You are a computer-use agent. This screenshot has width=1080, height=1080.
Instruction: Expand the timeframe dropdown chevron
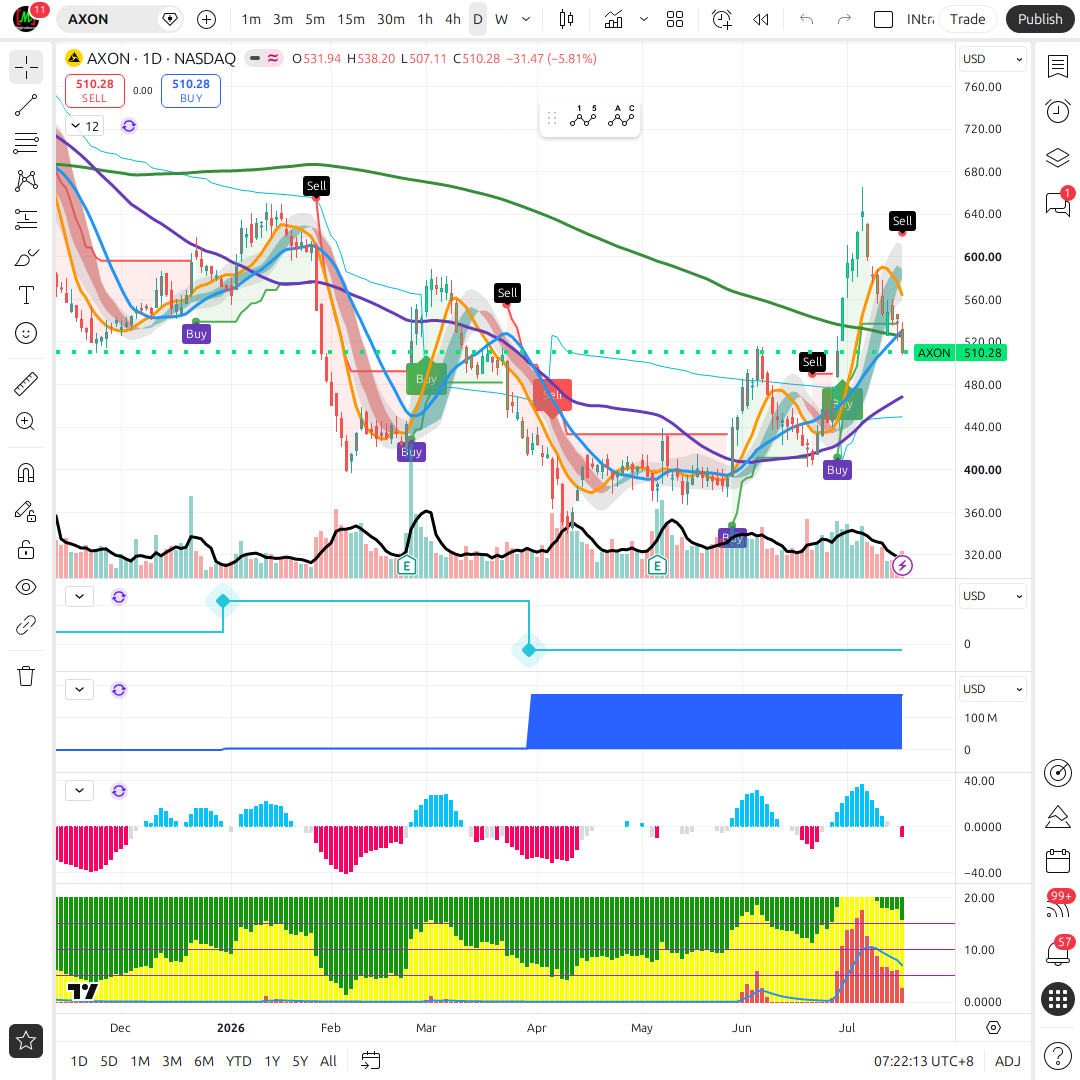(526, 19)
